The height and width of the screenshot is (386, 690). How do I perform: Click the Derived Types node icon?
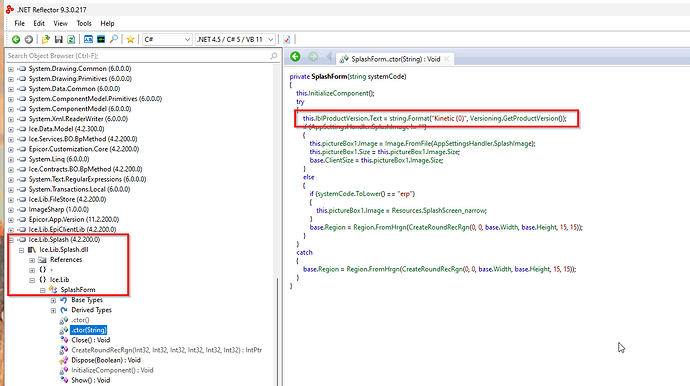coord(64,310)
